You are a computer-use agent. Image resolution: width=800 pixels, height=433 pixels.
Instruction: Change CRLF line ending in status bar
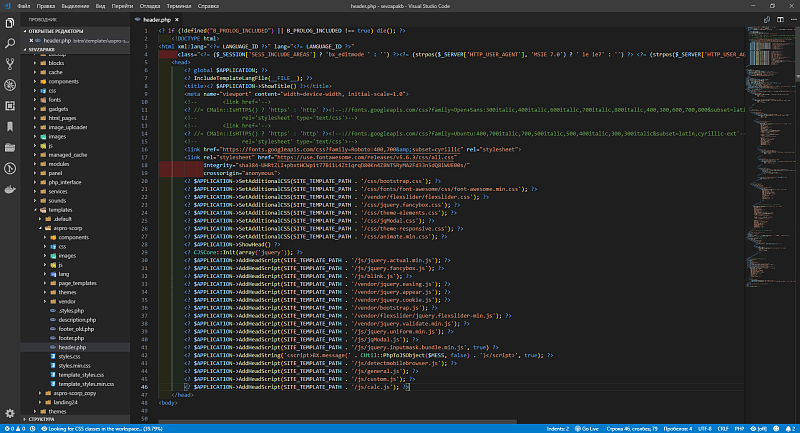pos(723,429)
